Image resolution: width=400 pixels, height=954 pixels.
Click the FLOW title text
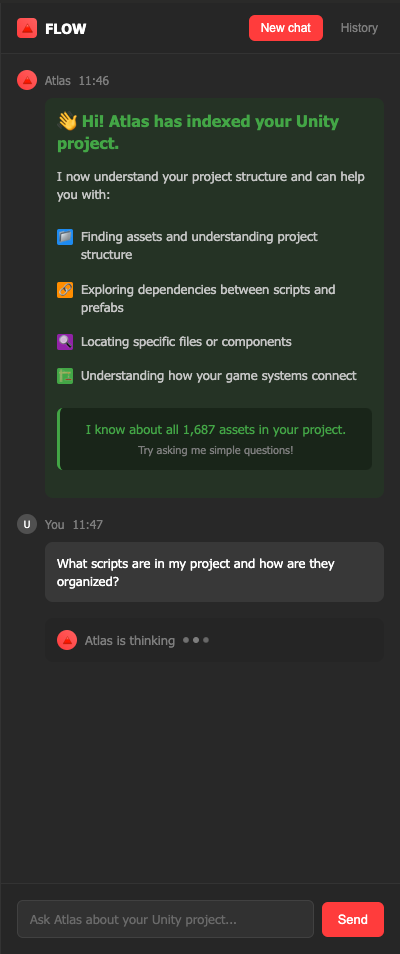point(66,29)
